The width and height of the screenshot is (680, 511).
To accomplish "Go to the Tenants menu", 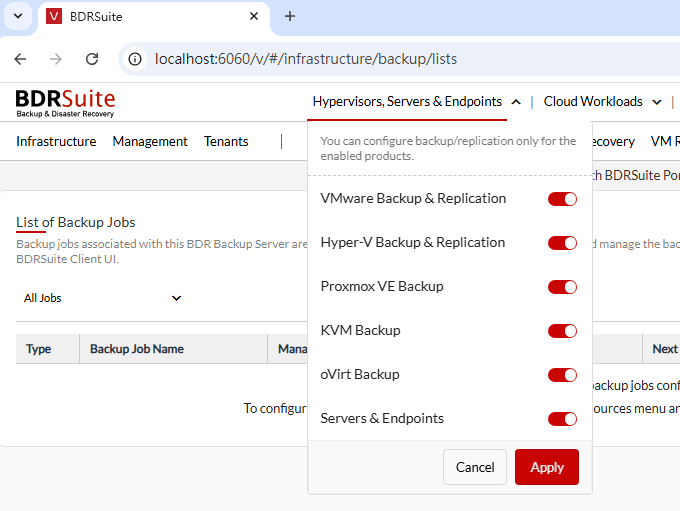I will point(226,141).
